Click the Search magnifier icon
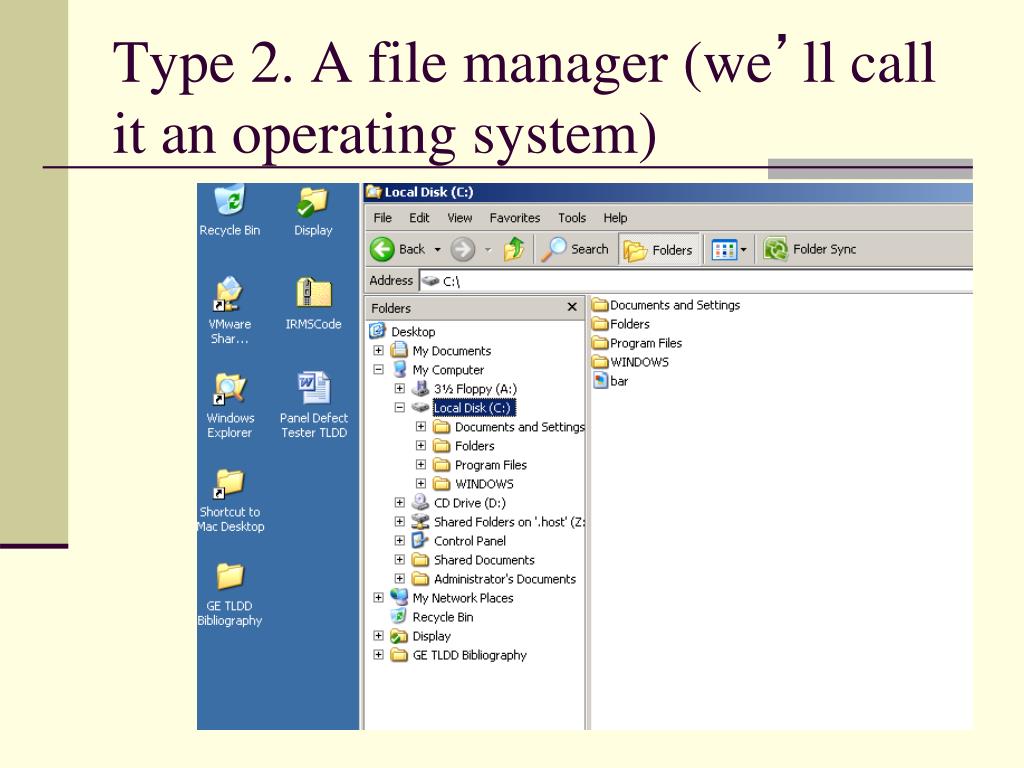The image size is (1024, 768). coord(554,249)
